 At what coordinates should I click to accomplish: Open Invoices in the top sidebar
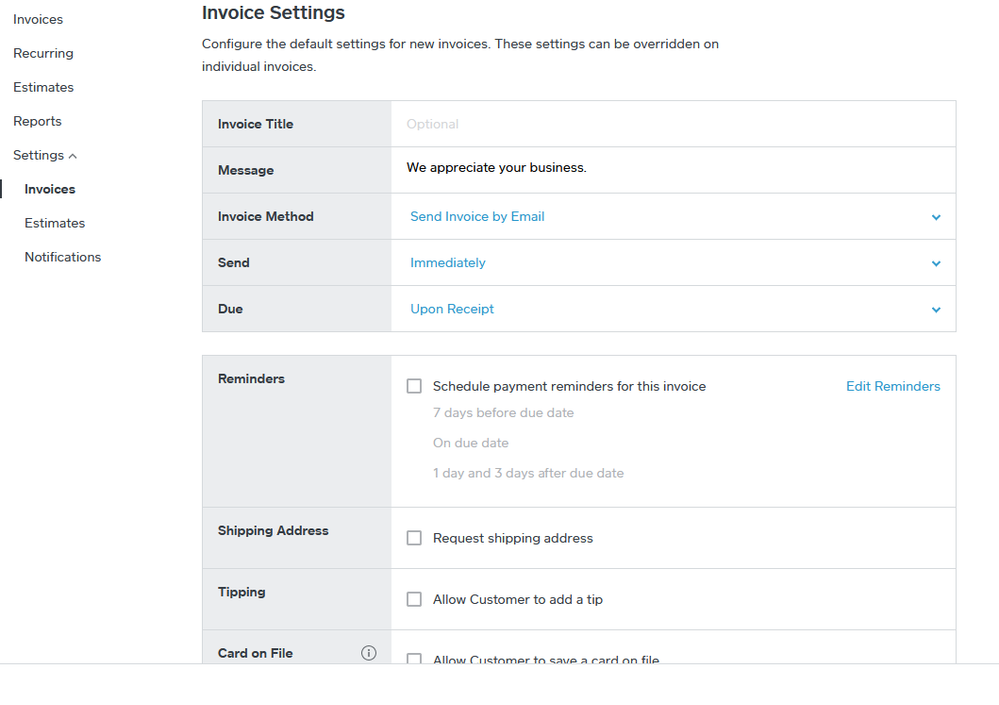click(x=38, y=19)
